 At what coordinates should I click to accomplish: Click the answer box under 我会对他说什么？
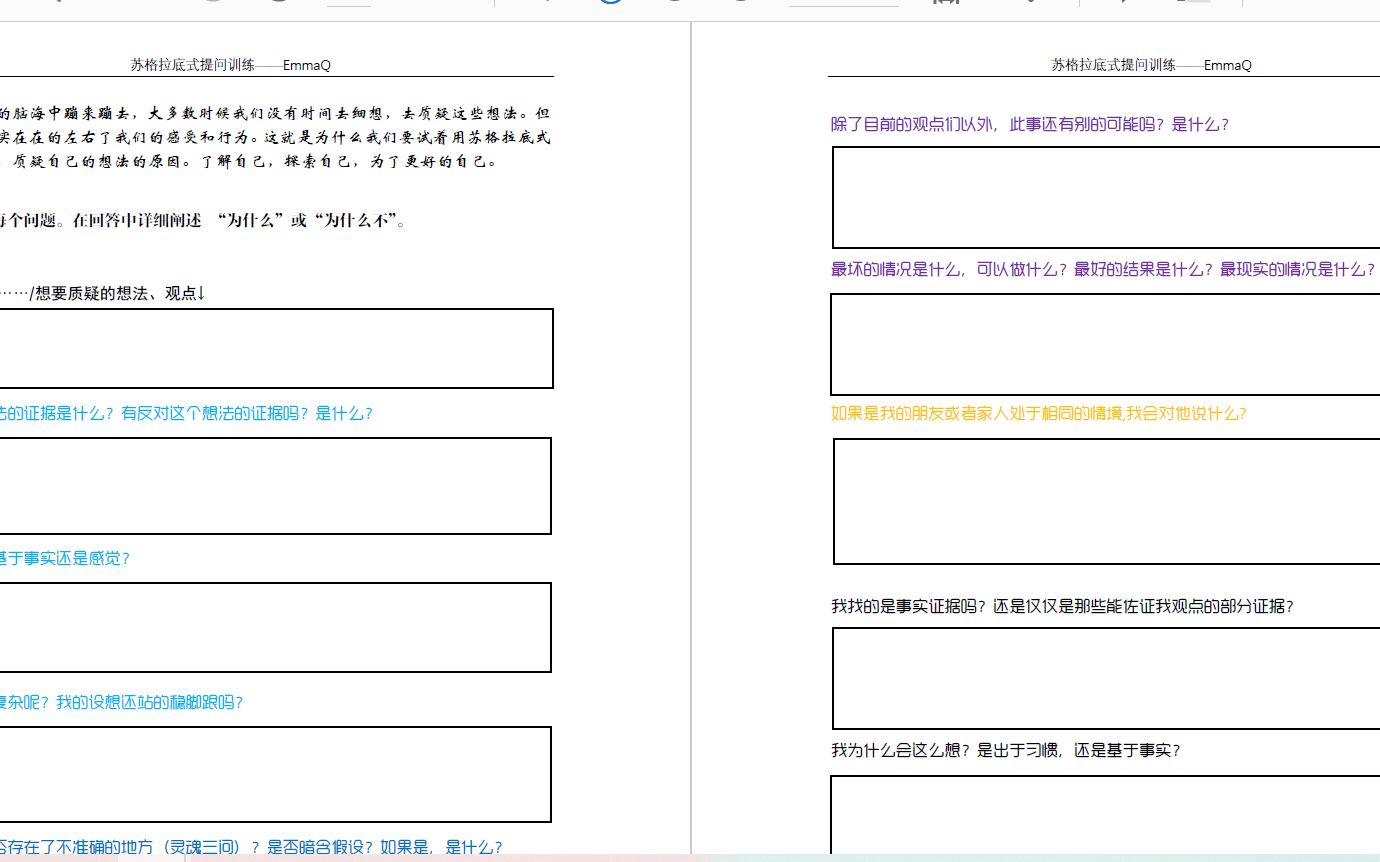pos(1106,501)
